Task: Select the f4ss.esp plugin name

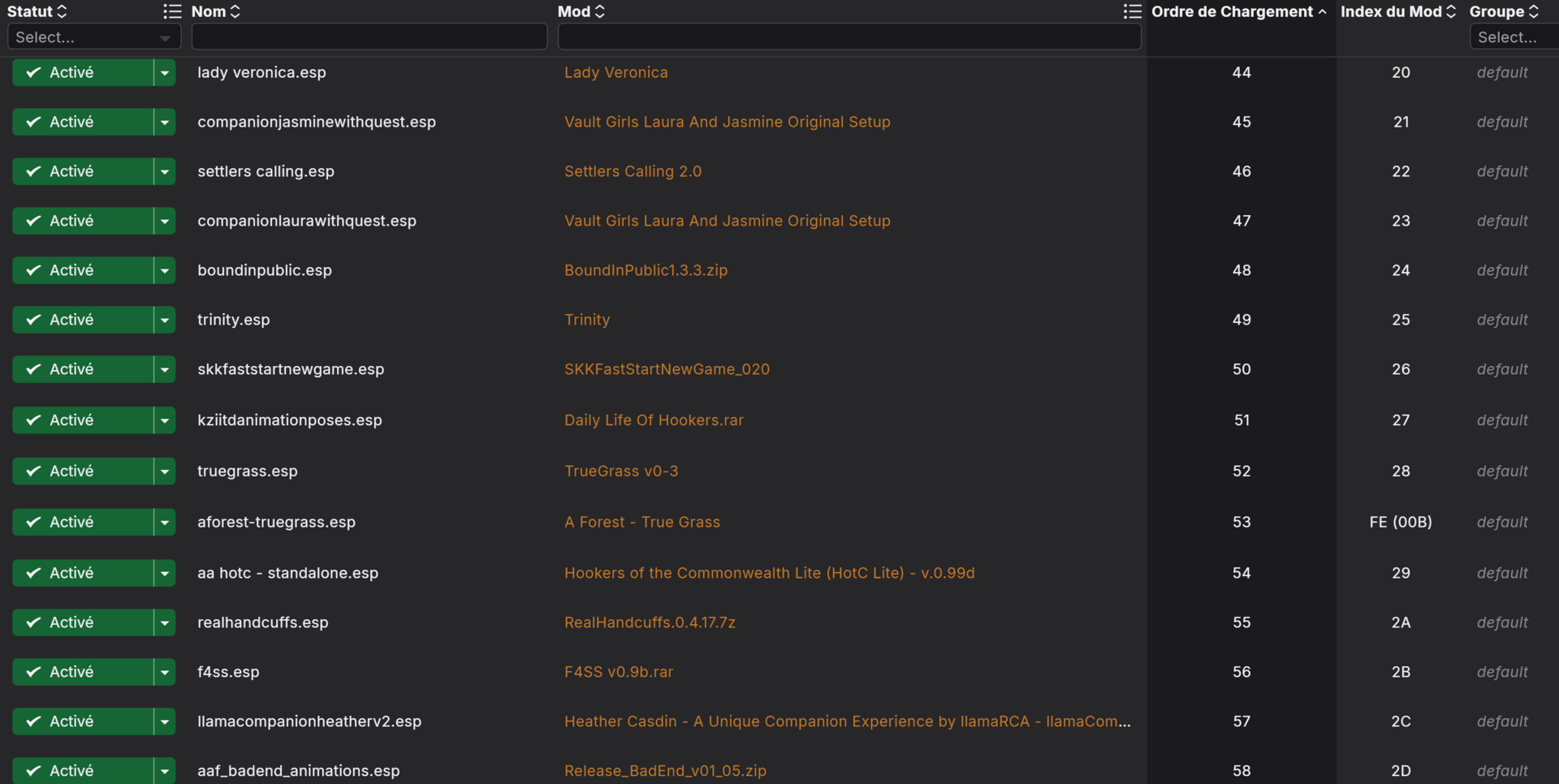Action: coord(228,672)
